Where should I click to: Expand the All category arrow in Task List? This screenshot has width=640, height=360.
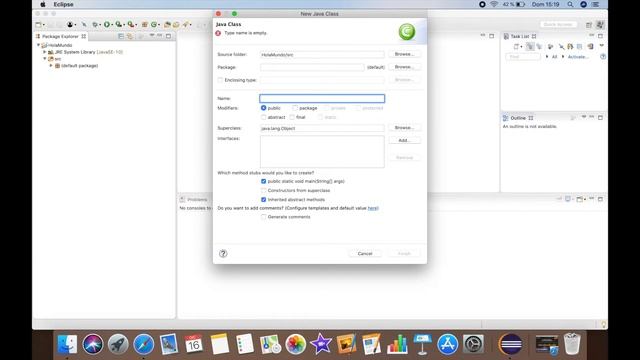point(547,57)
